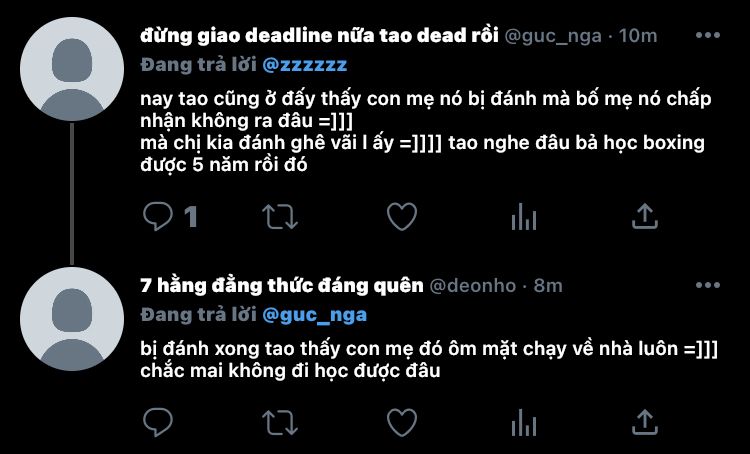Open profile "7 hằng đẳng thức đáng quên"
Image resolution: width=750 pixels, height=454 pixels.
(282, 286)
